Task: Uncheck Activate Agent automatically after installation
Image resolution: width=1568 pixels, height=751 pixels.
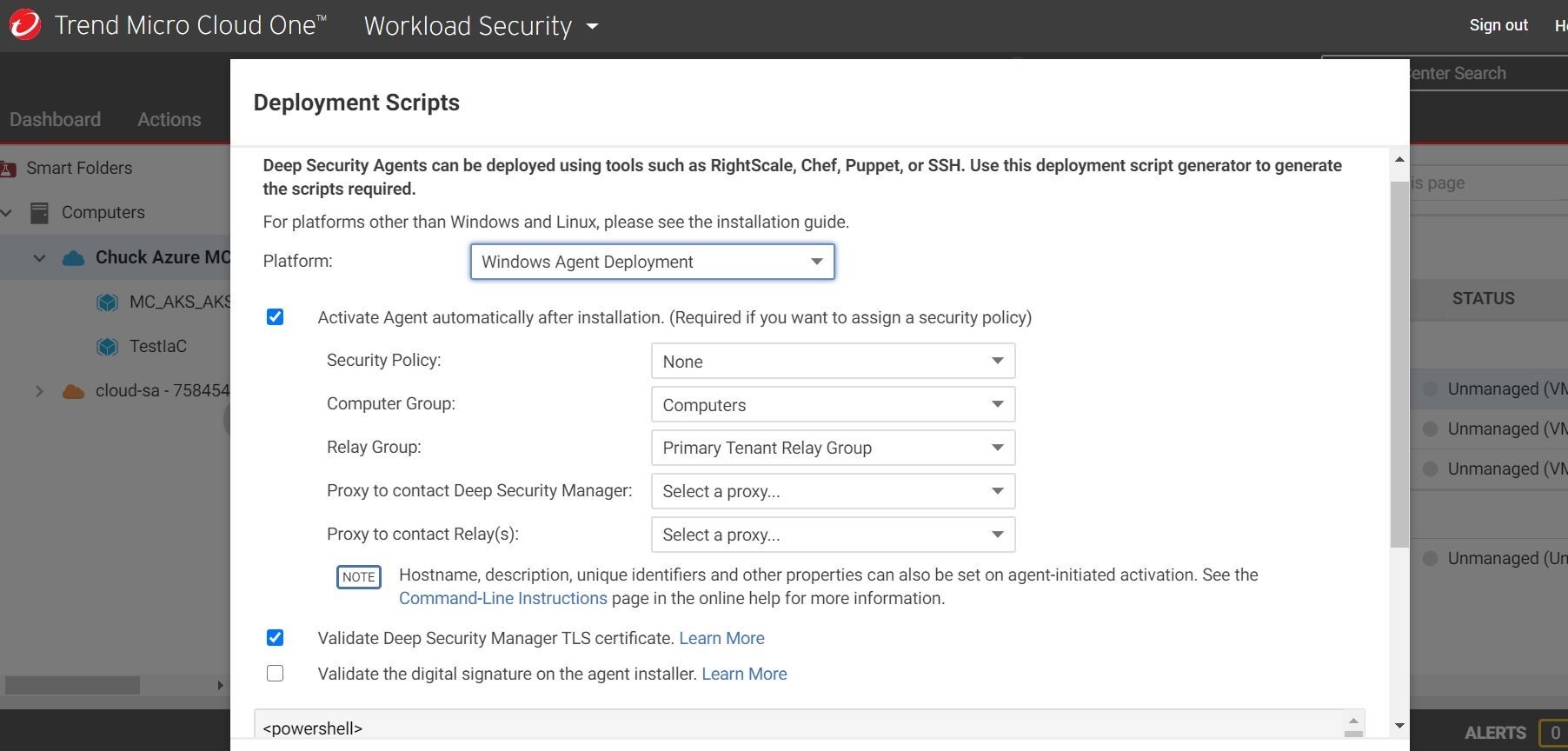Action: tap(276, 317)
